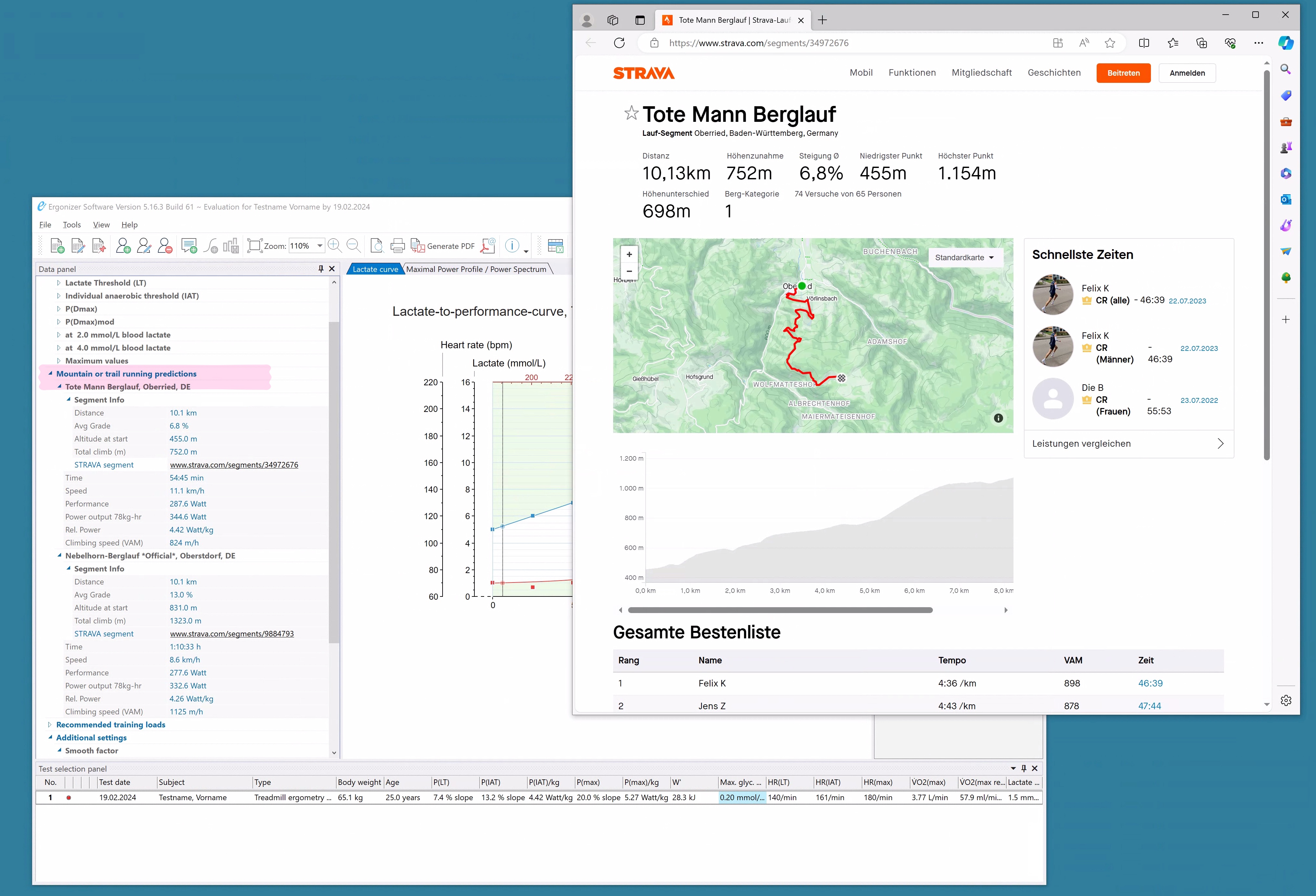Open the Tools menu in Ergonizer
This screenshot has width=1316, height=896.
point(71,225)
